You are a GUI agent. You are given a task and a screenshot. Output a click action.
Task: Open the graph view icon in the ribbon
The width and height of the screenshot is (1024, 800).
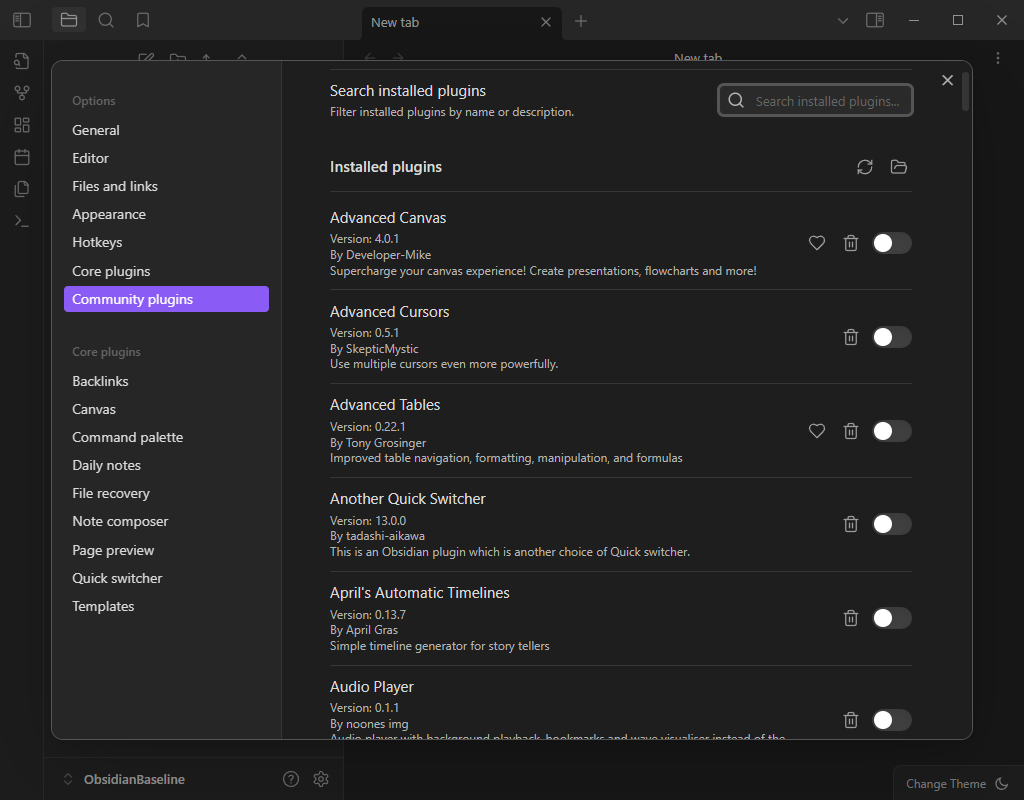(x=21, y=92)
